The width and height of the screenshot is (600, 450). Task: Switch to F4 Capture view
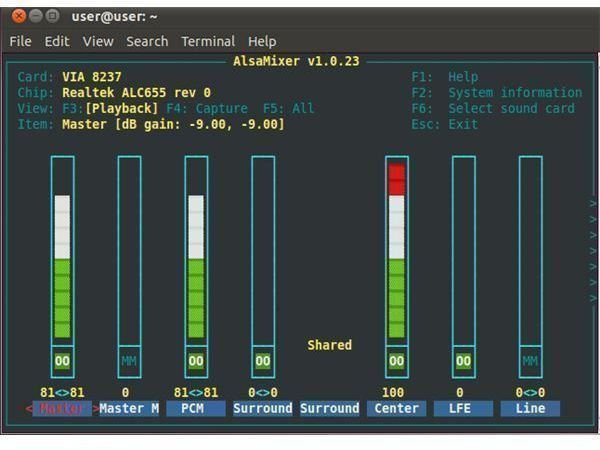(x=207, y=109)
